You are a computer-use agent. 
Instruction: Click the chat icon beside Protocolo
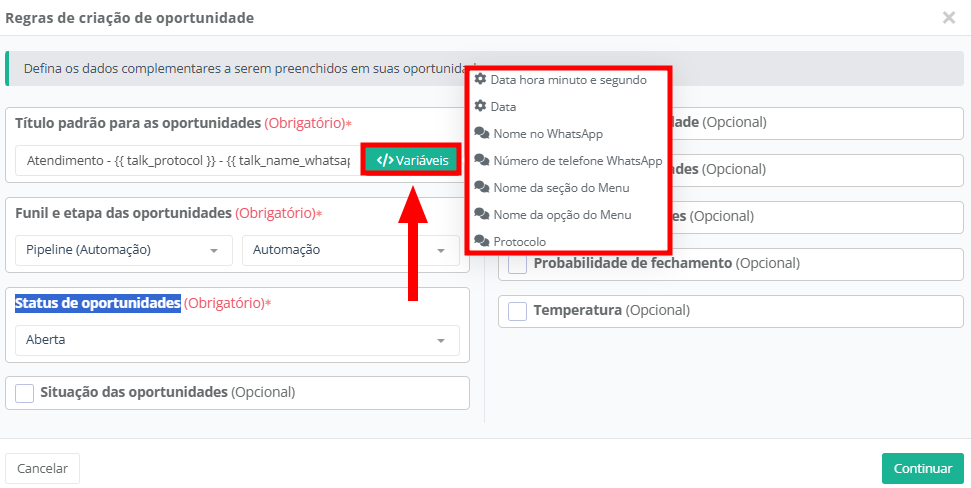click(x=481, y=241)
